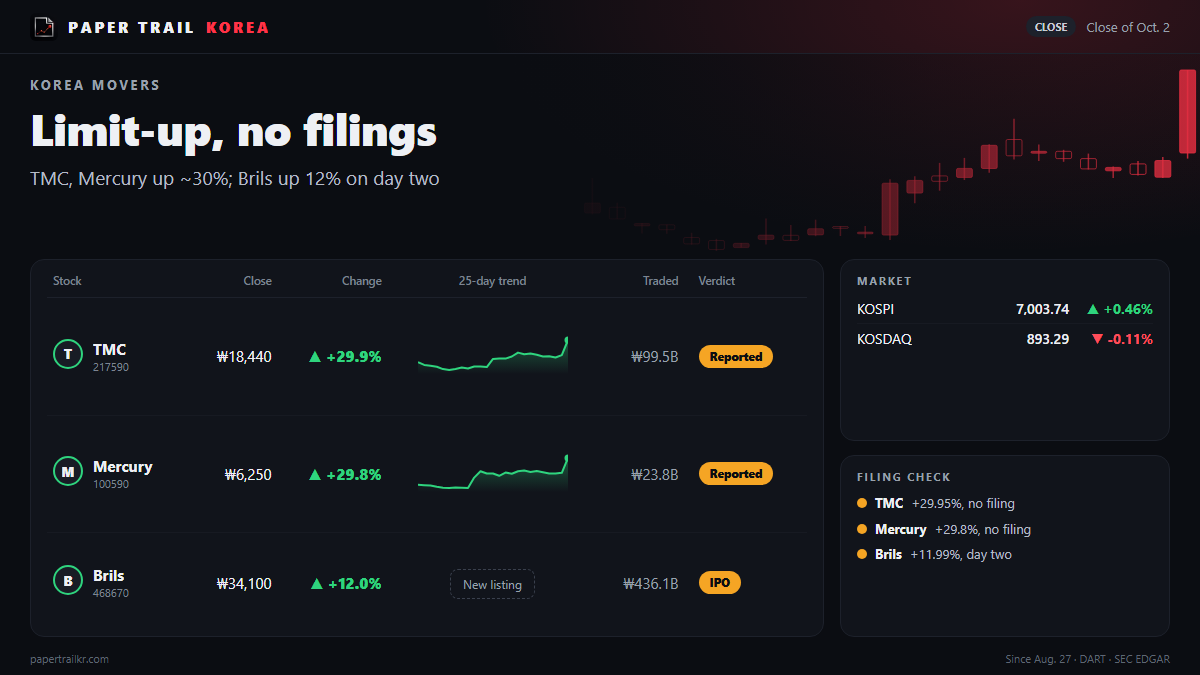This screenshot has height=675, width=1200.
Task: Click the Reported verdict badge for TMC
Action: [736, 357]
